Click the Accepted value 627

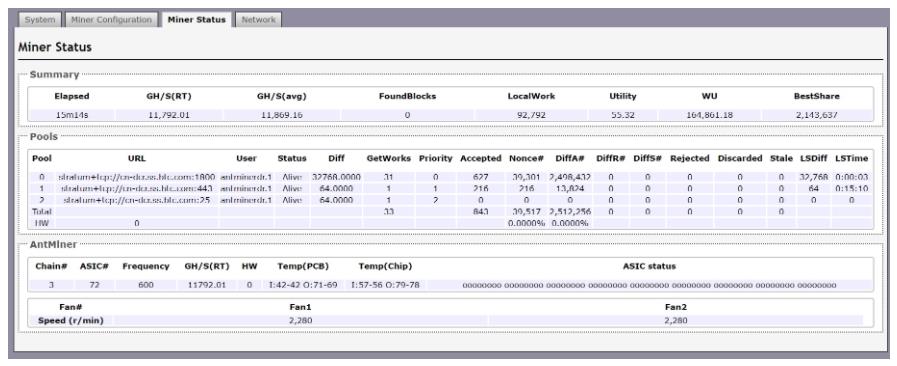481,177
